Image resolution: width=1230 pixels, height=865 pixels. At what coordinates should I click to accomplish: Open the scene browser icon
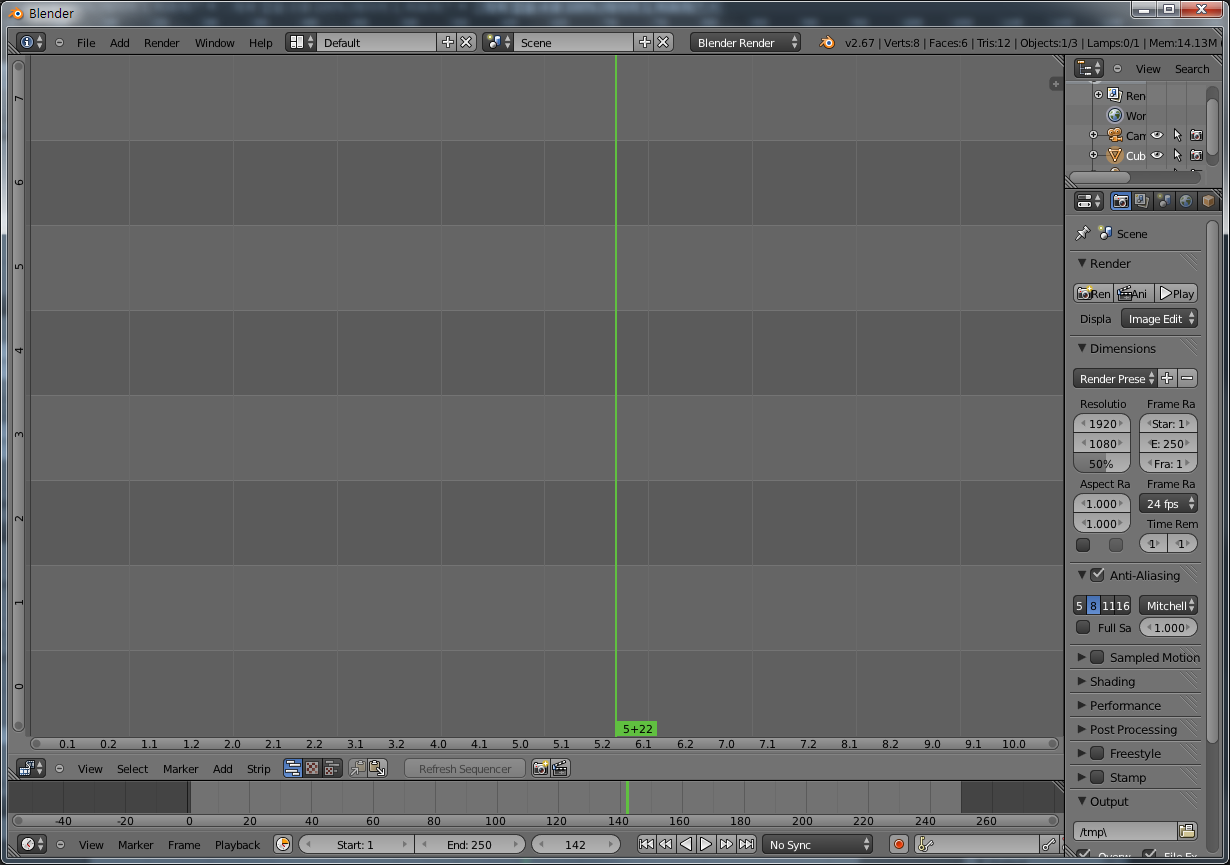coord(498,42)
